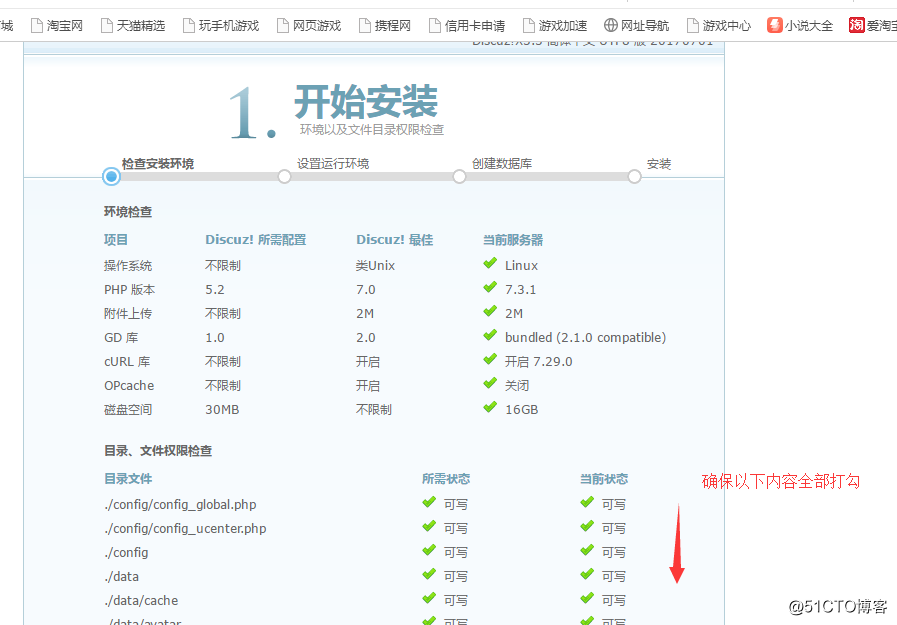This screenshot has width=897, height=625.
Task: Click the 创建数据库 step circle
Action: click(x=459, y=176)
